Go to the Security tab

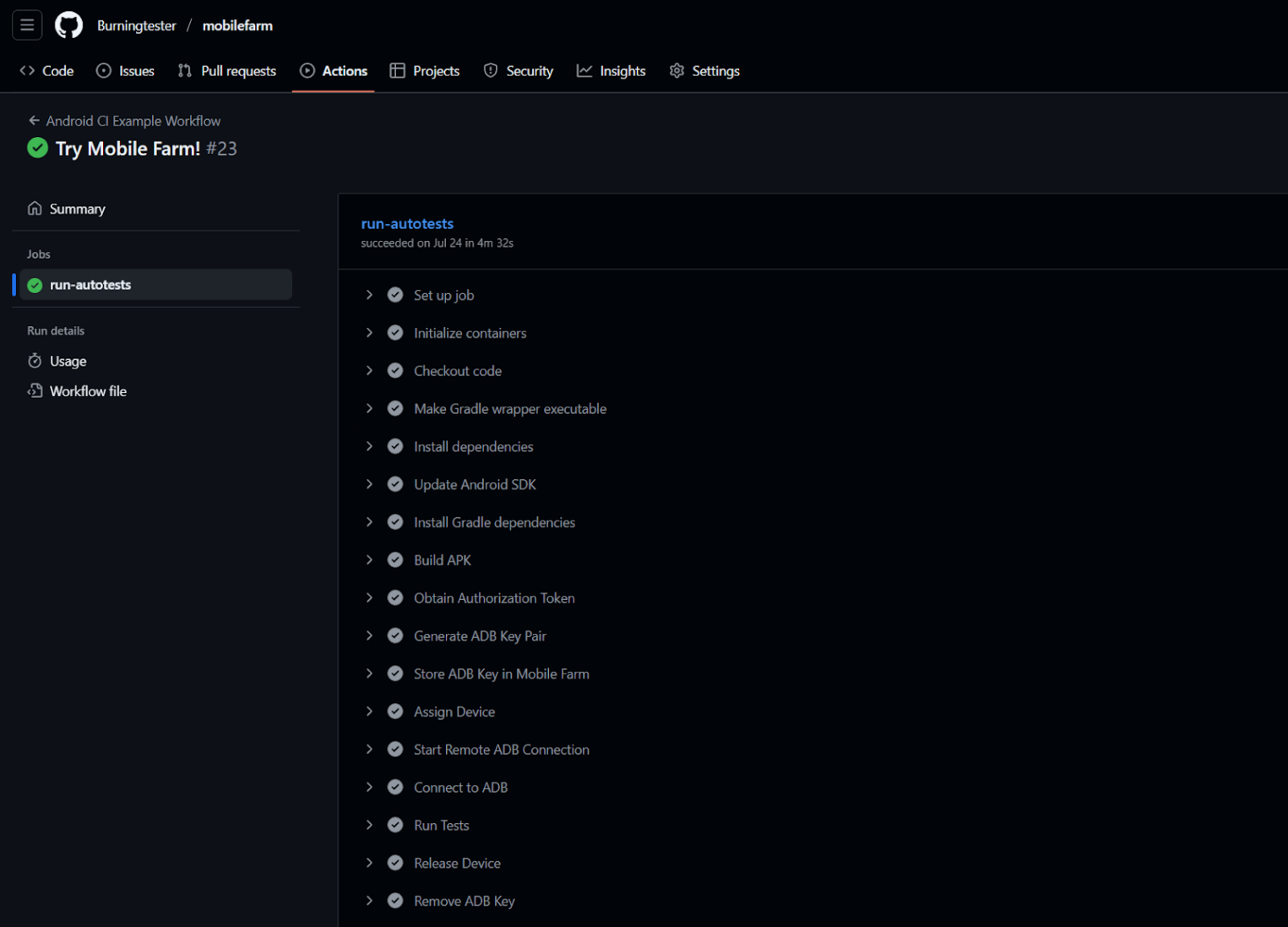tap(518, 71)
